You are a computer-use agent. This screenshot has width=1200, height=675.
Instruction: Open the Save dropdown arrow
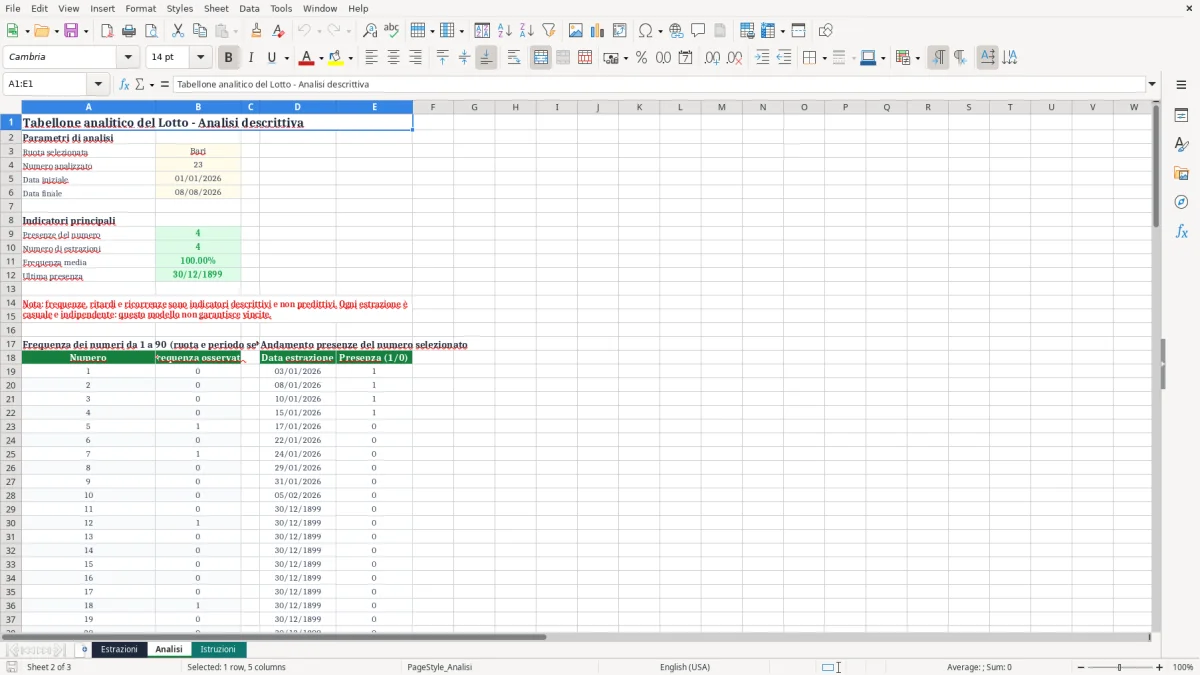[x=85, y=31]
